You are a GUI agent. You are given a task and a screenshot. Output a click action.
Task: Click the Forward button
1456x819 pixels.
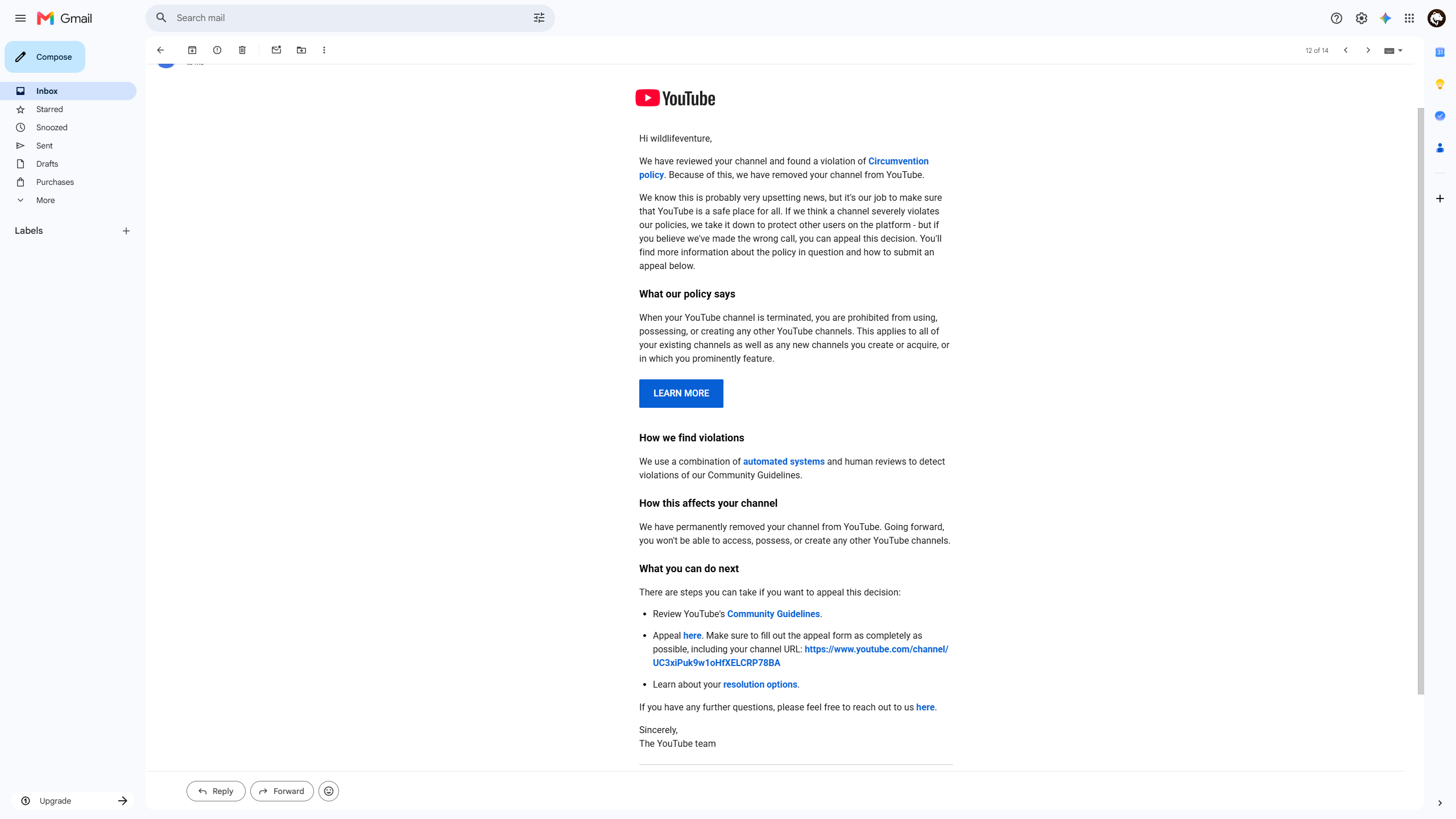tap(282, 791)
